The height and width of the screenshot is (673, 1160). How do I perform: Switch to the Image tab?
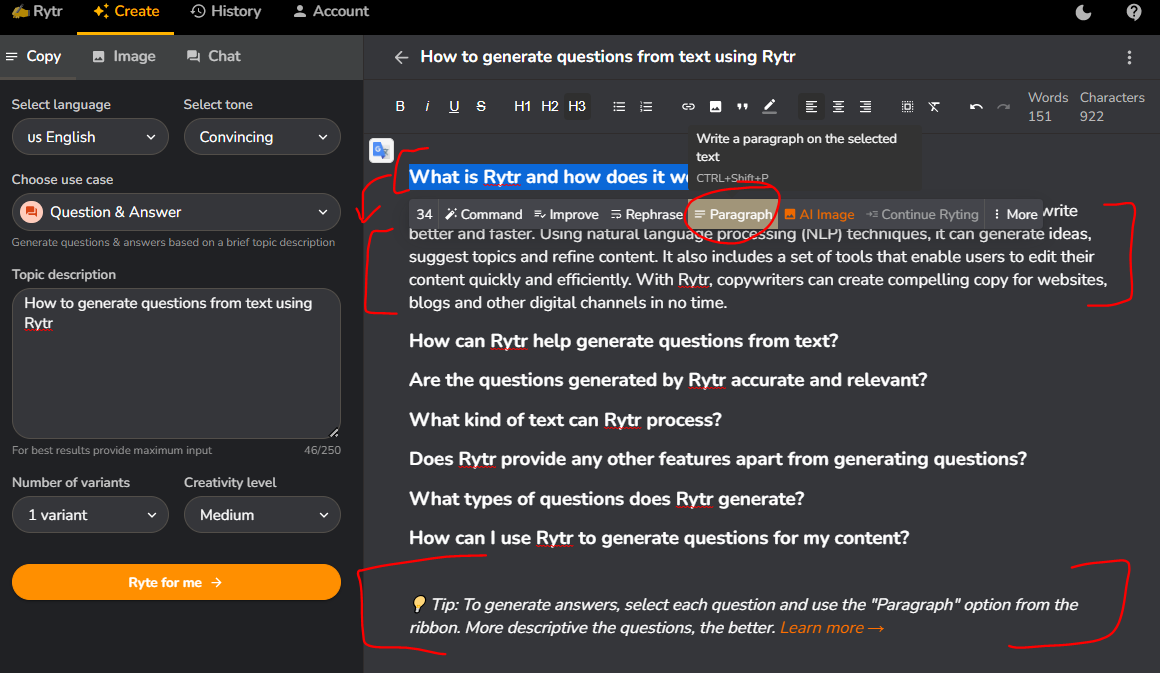[124, 56]
